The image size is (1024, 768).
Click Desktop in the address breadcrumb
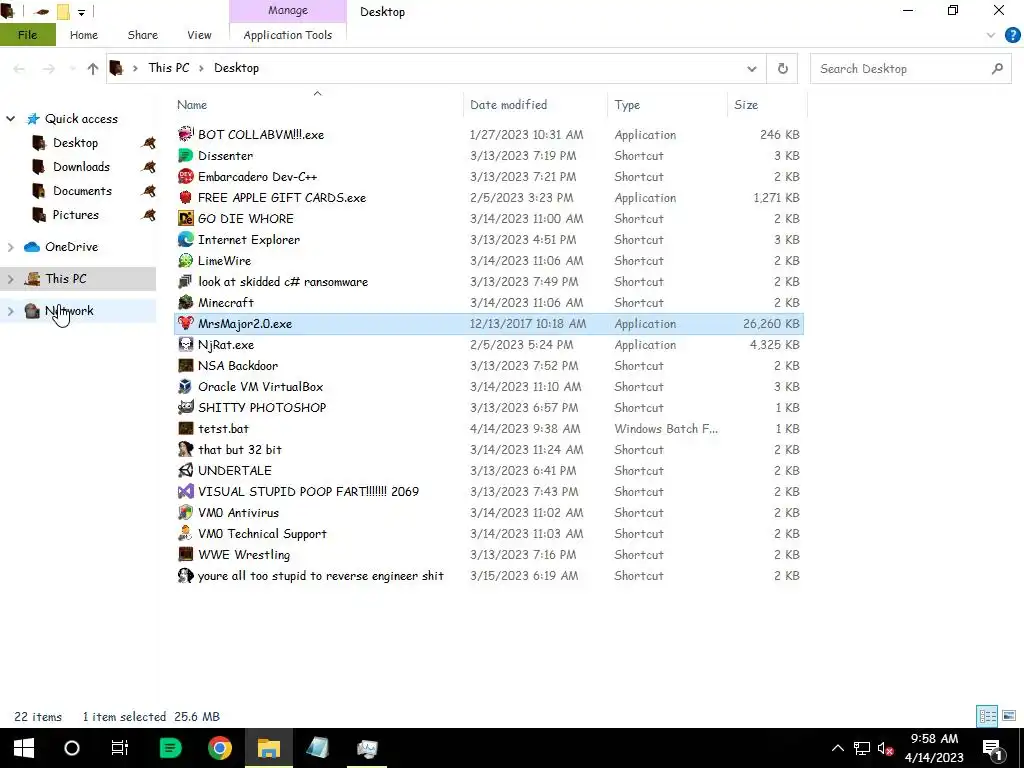click(236, 68)
